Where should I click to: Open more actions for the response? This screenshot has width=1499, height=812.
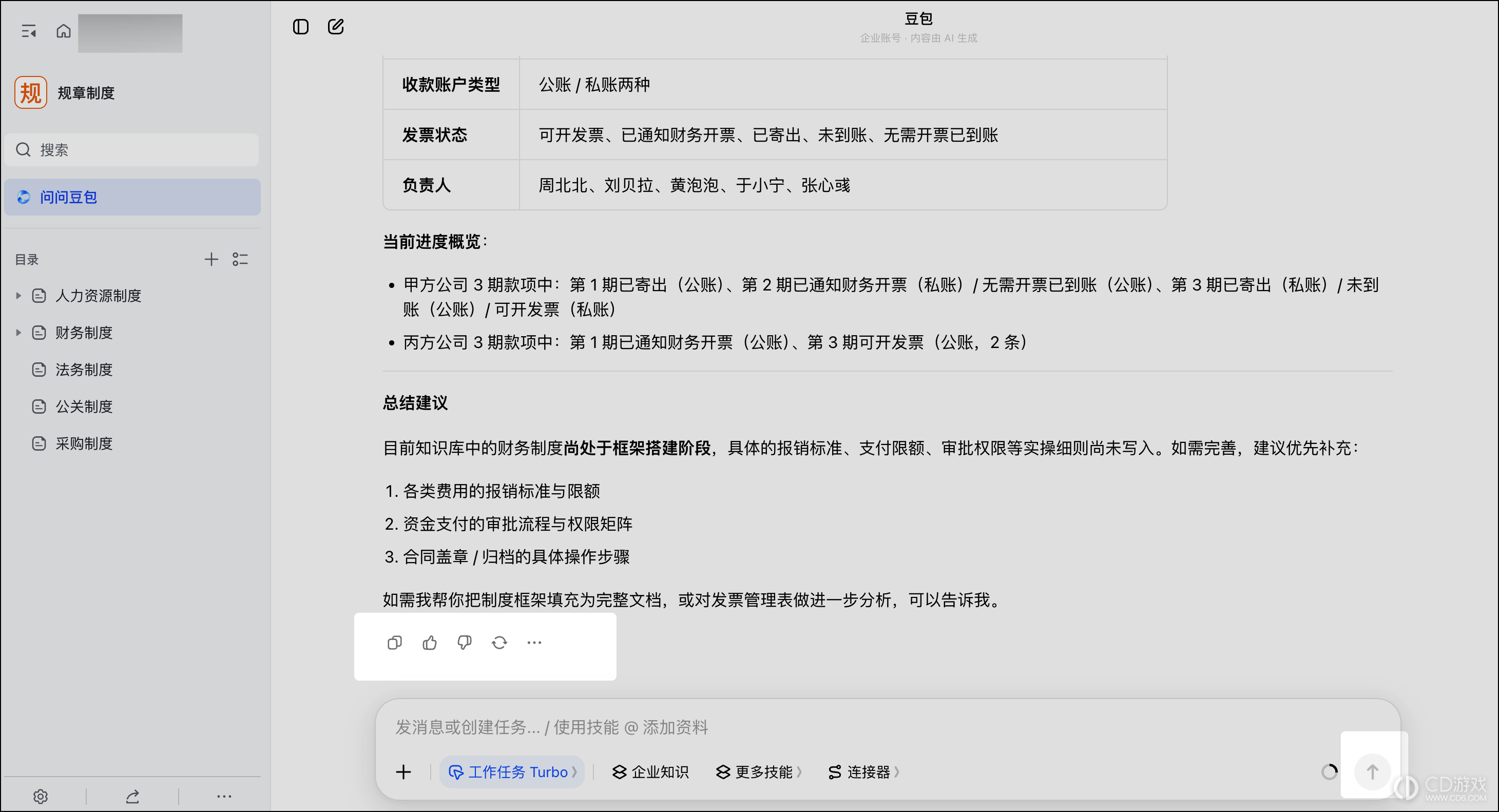[x=534, y=643]
